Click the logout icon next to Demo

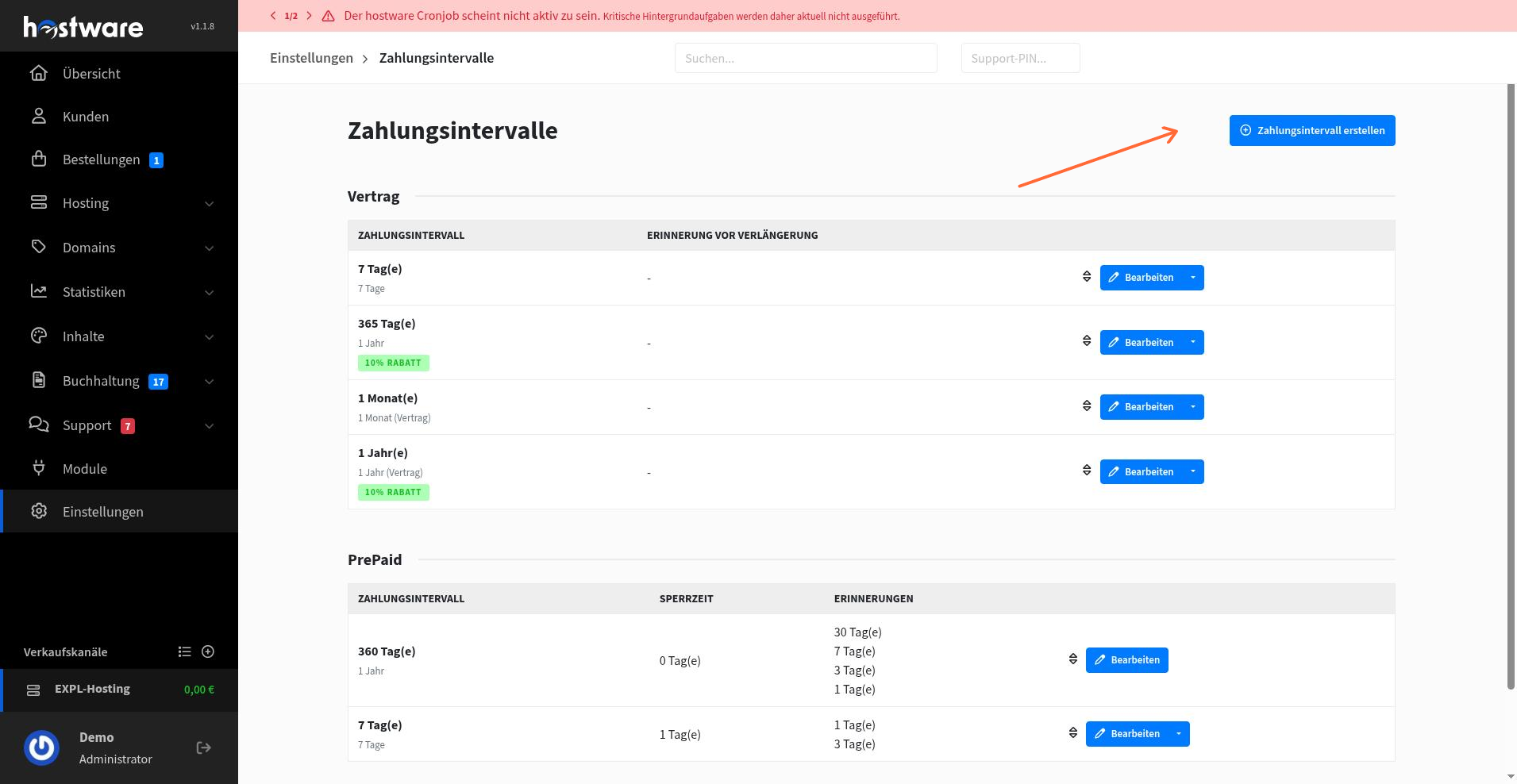click(x=204, y=747)
